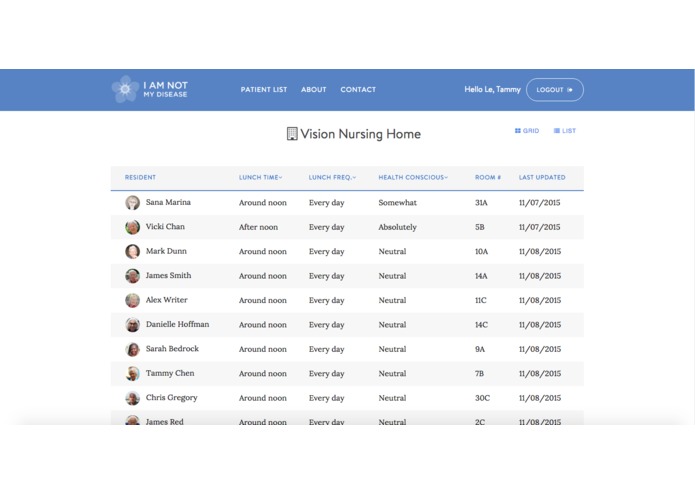Open Tammy Chen's avatar photo
Screen dimensions: 695x494
[133, 373]
